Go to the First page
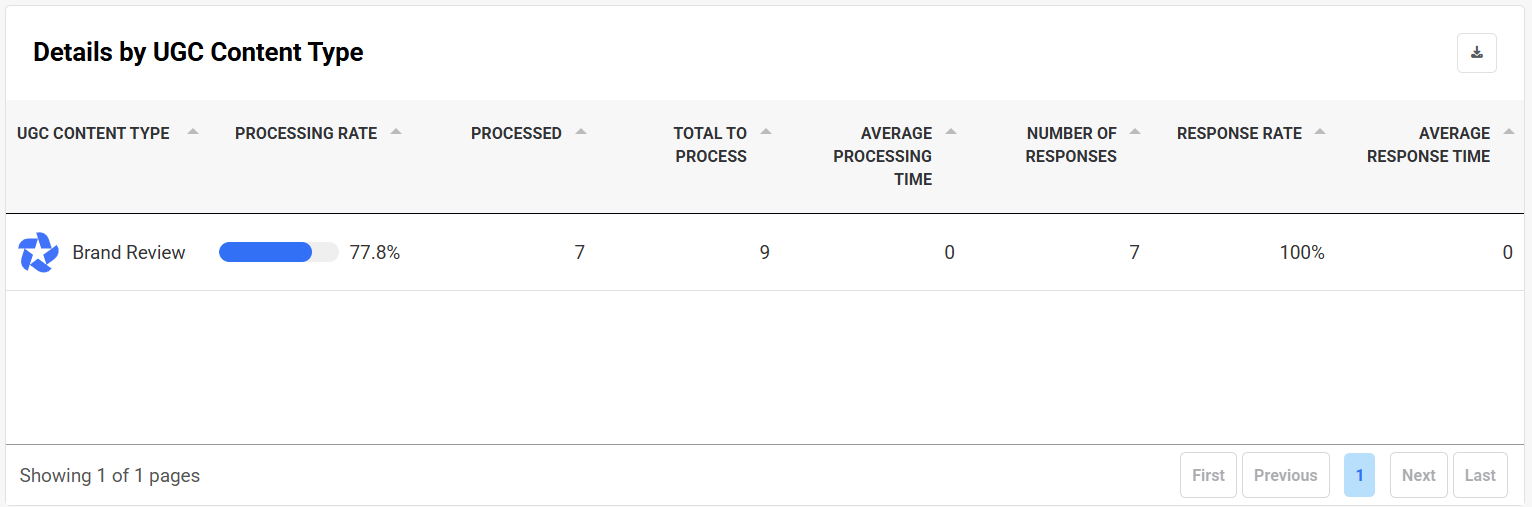This screenshot has height=507, width=1532. 1208,475
